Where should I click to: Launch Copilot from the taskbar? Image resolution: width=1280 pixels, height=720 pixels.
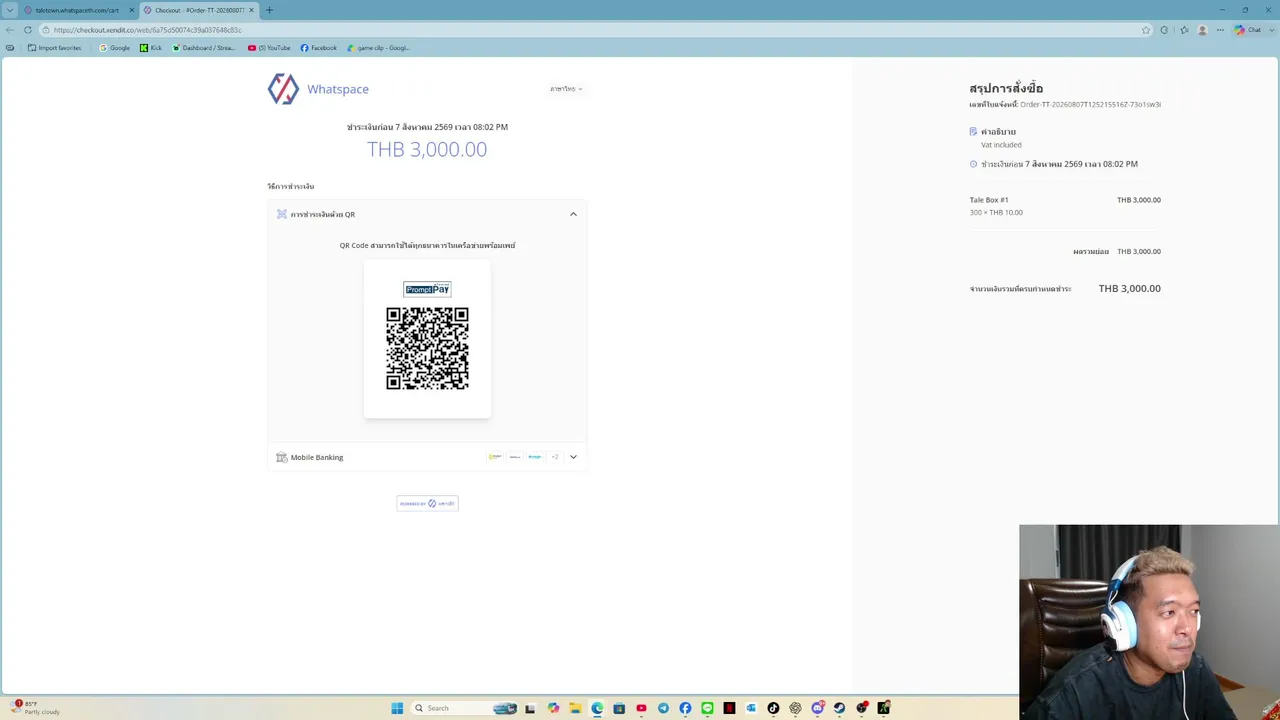pyautogui.click(x=553, y=708)
